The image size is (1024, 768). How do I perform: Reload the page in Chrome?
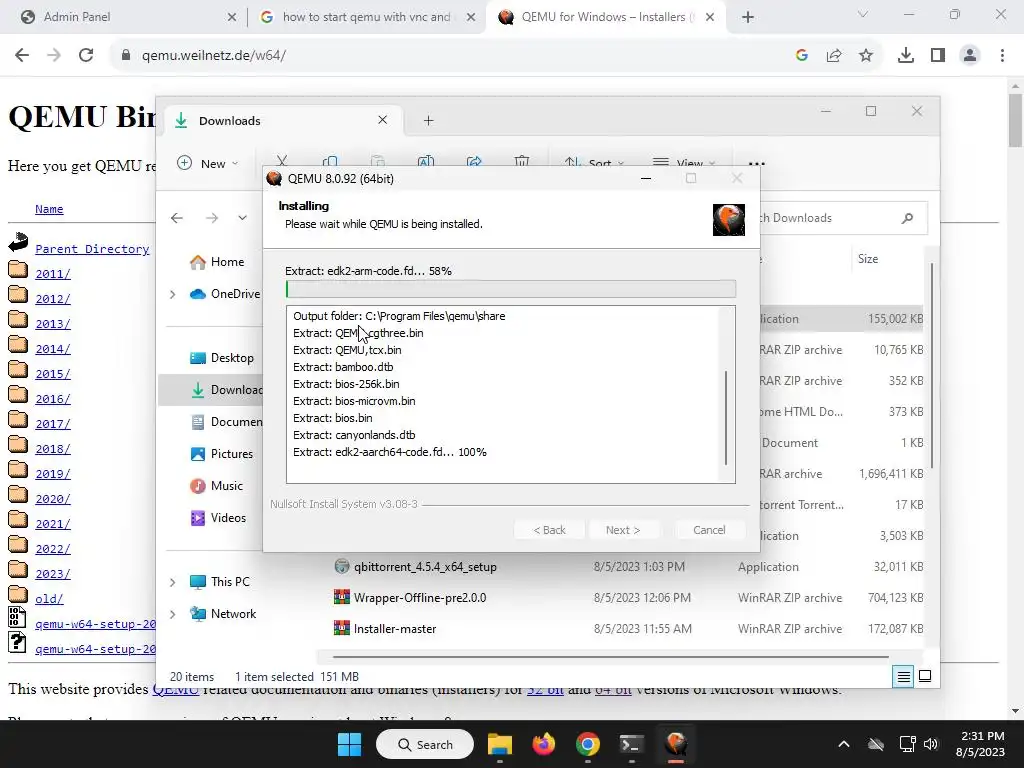coord(86,56)
